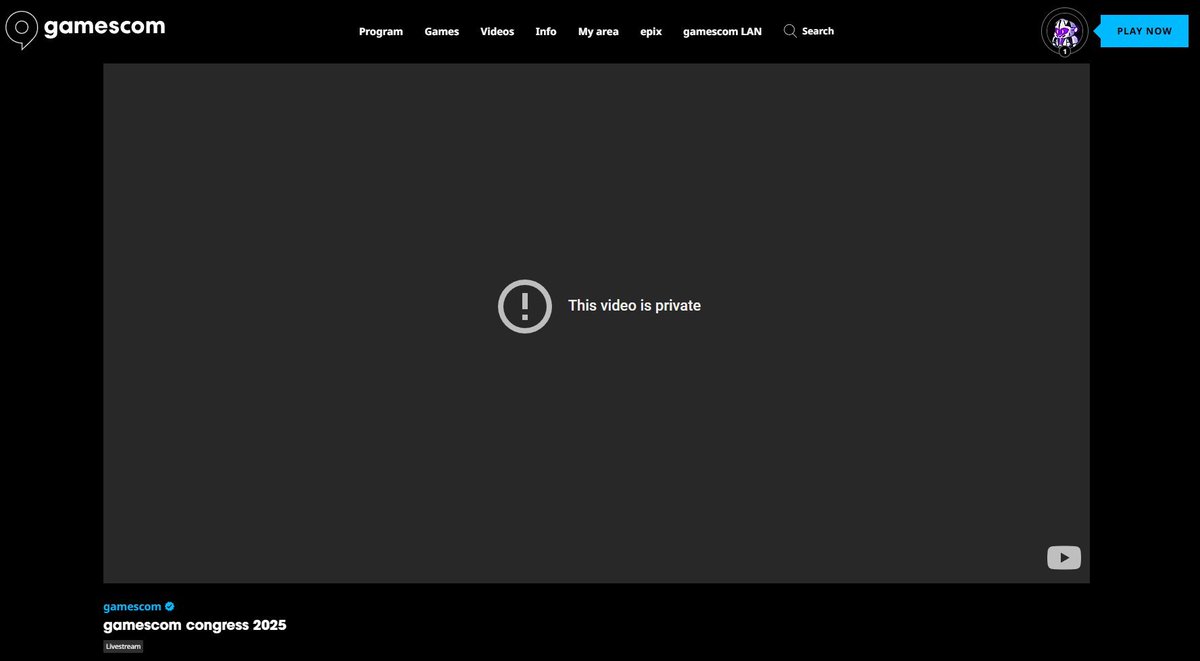The width and height of the screenshot is (1200, 661).
Task: Open gamescom LAN page
Action: pyautogui.click(x=722, y=31)
